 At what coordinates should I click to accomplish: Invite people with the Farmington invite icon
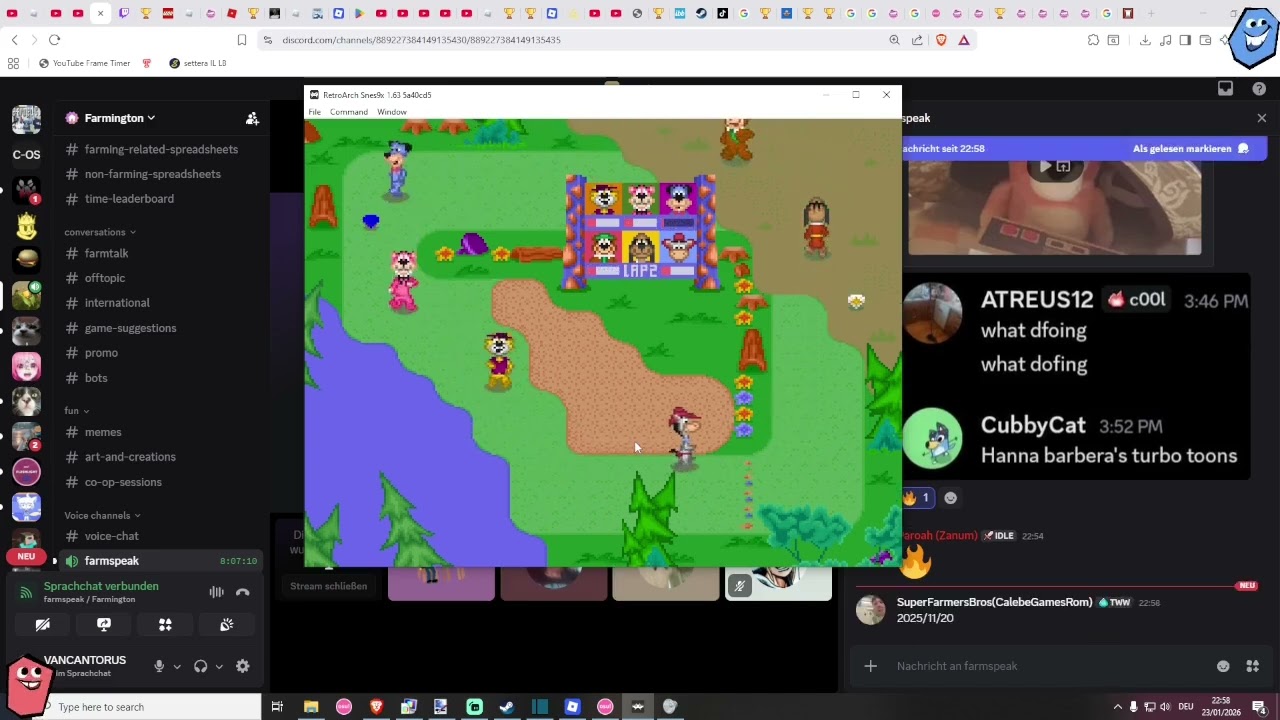pos(252,118)
